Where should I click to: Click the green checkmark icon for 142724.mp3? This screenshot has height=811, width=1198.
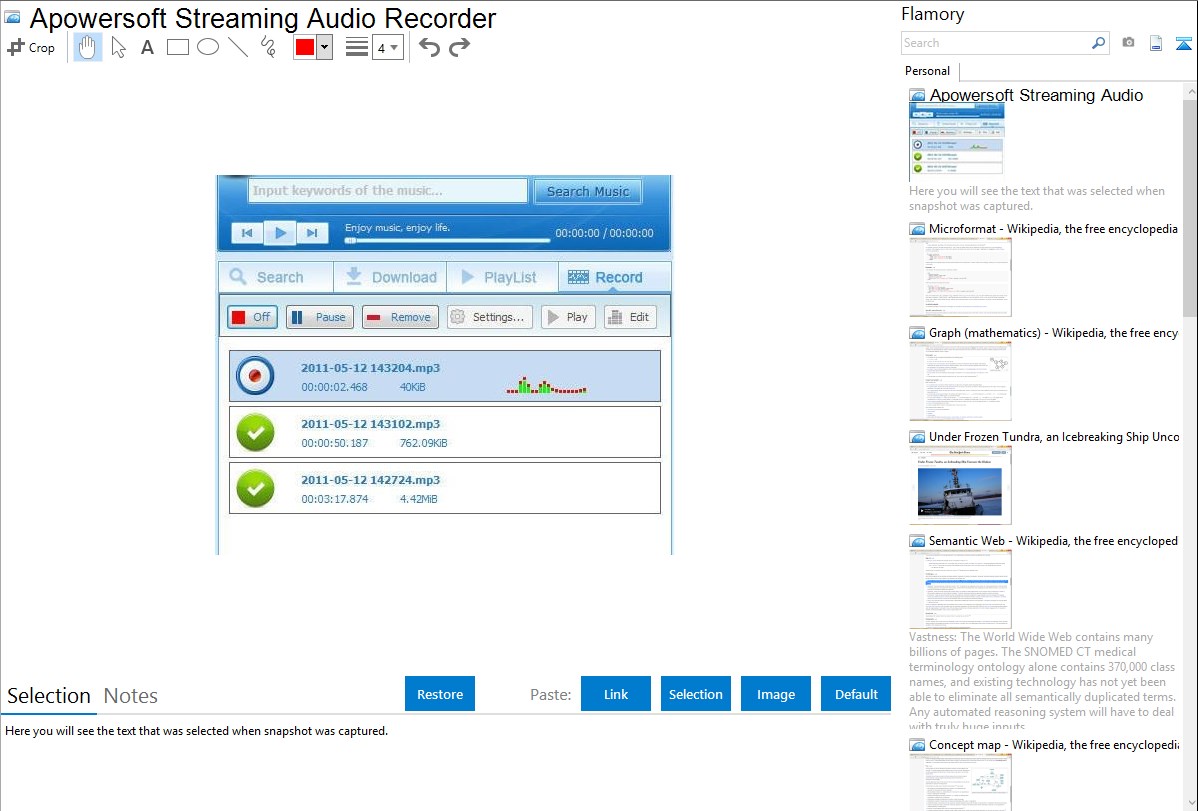point(255,488)
